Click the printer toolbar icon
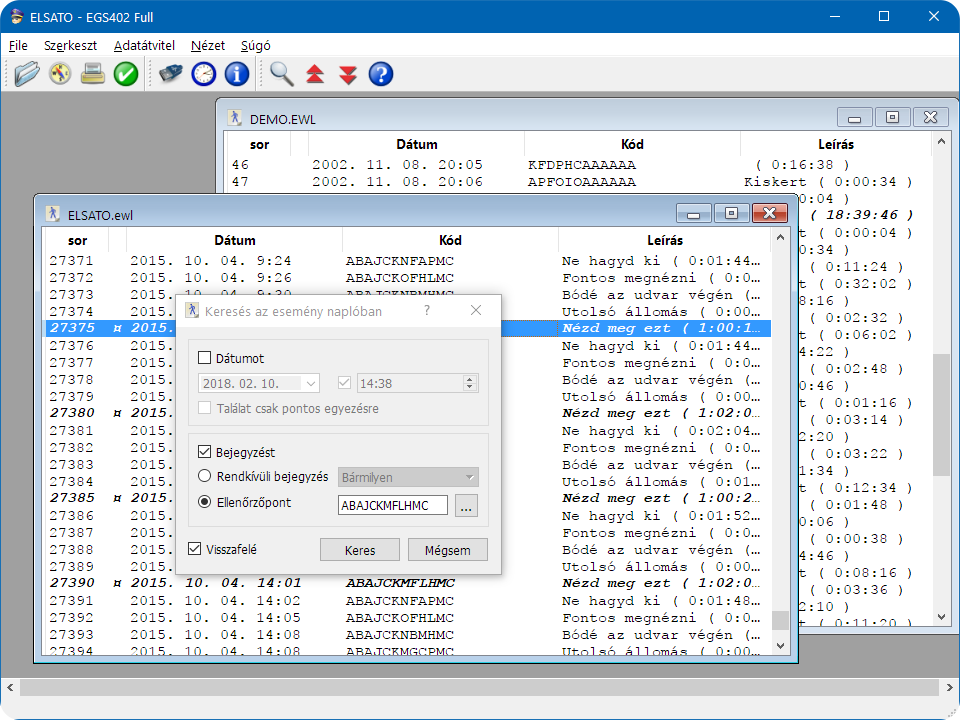 93,74
